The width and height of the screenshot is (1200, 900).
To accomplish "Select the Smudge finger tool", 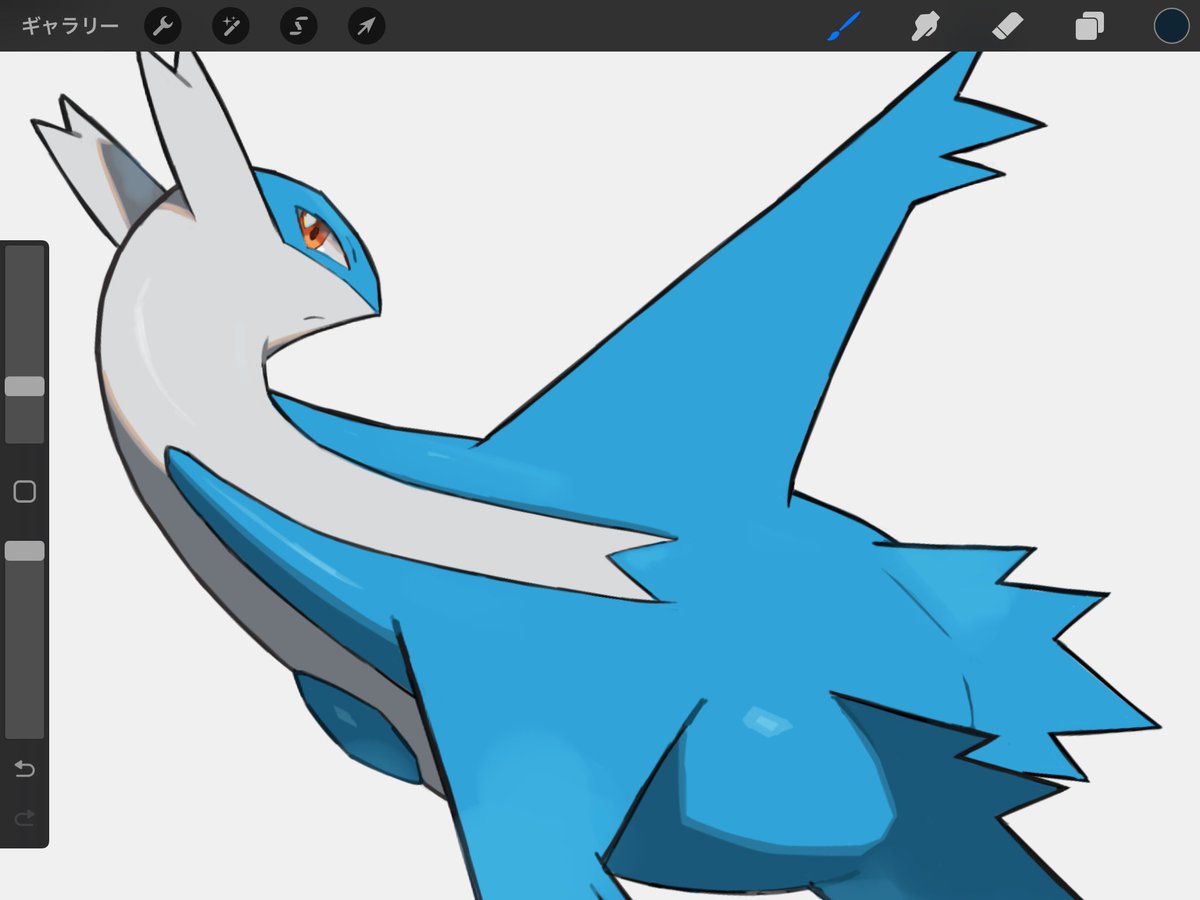I will 925,26.
